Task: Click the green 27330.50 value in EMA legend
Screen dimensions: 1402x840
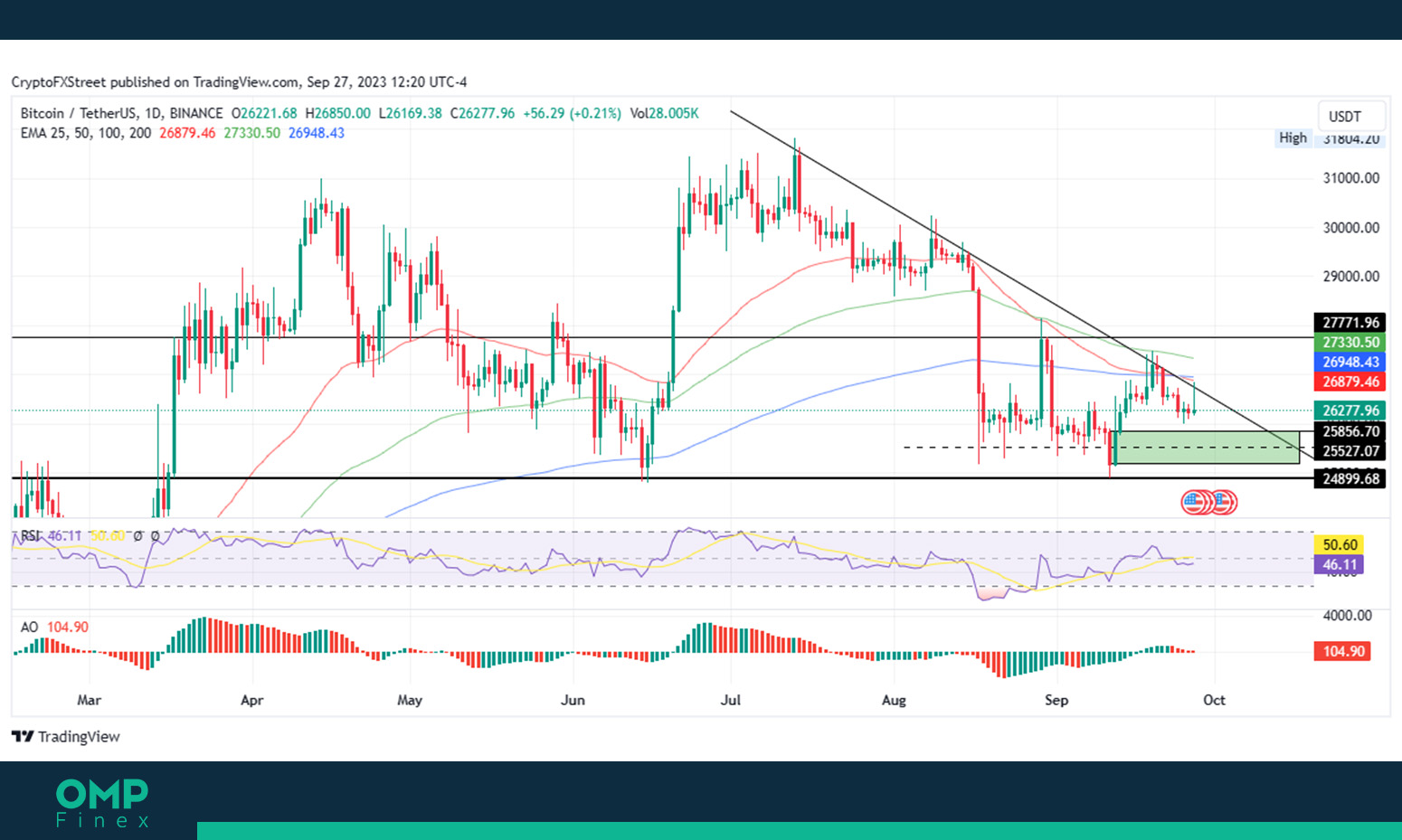Action: click(x=251, y=133)
